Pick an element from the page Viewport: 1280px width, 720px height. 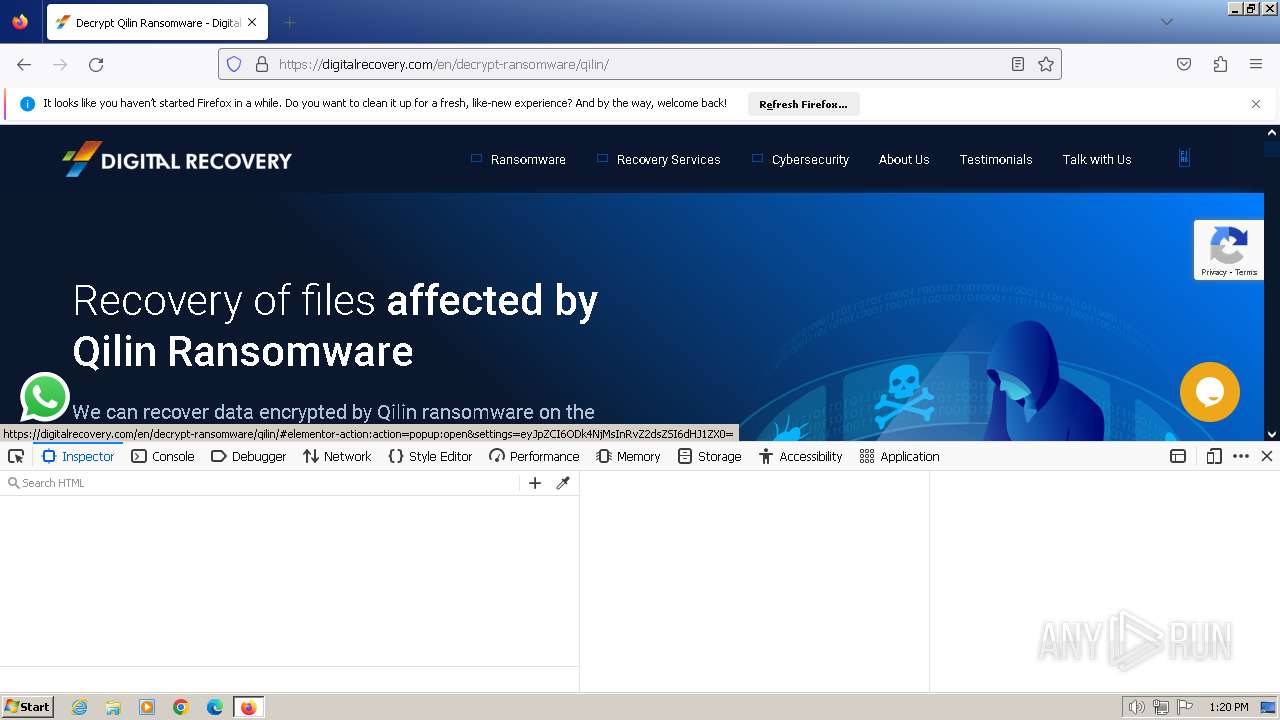coord(16,456)
